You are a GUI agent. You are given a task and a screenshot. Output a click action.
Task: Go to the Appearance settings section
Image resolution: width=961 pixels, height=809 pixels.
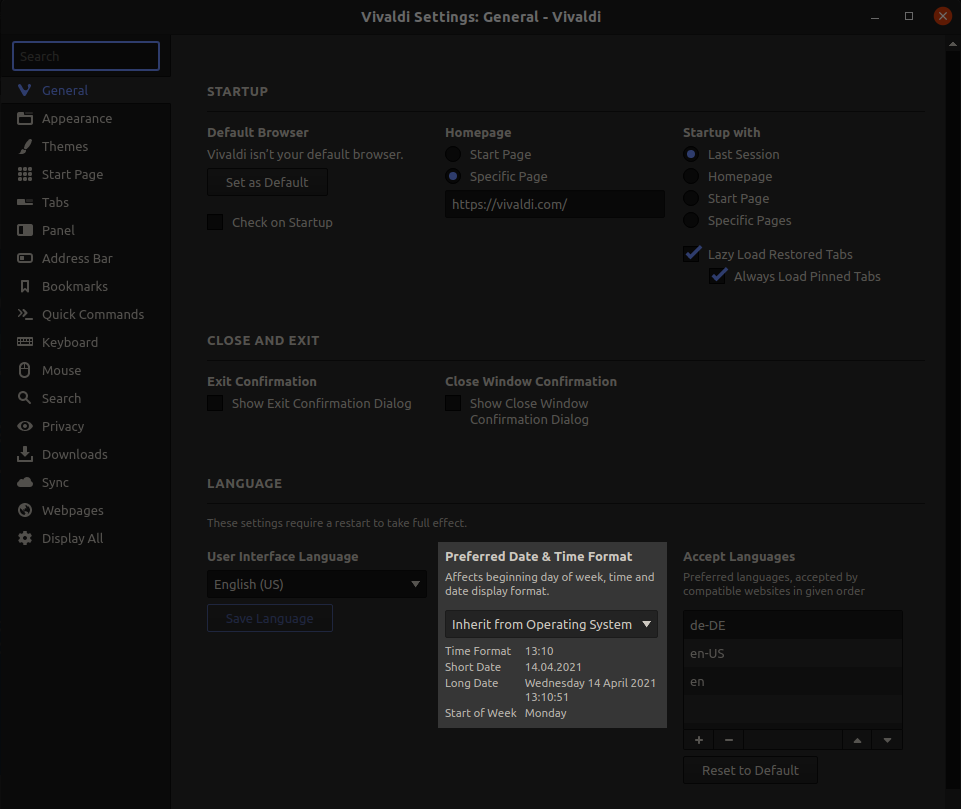(x=76, y=119)
